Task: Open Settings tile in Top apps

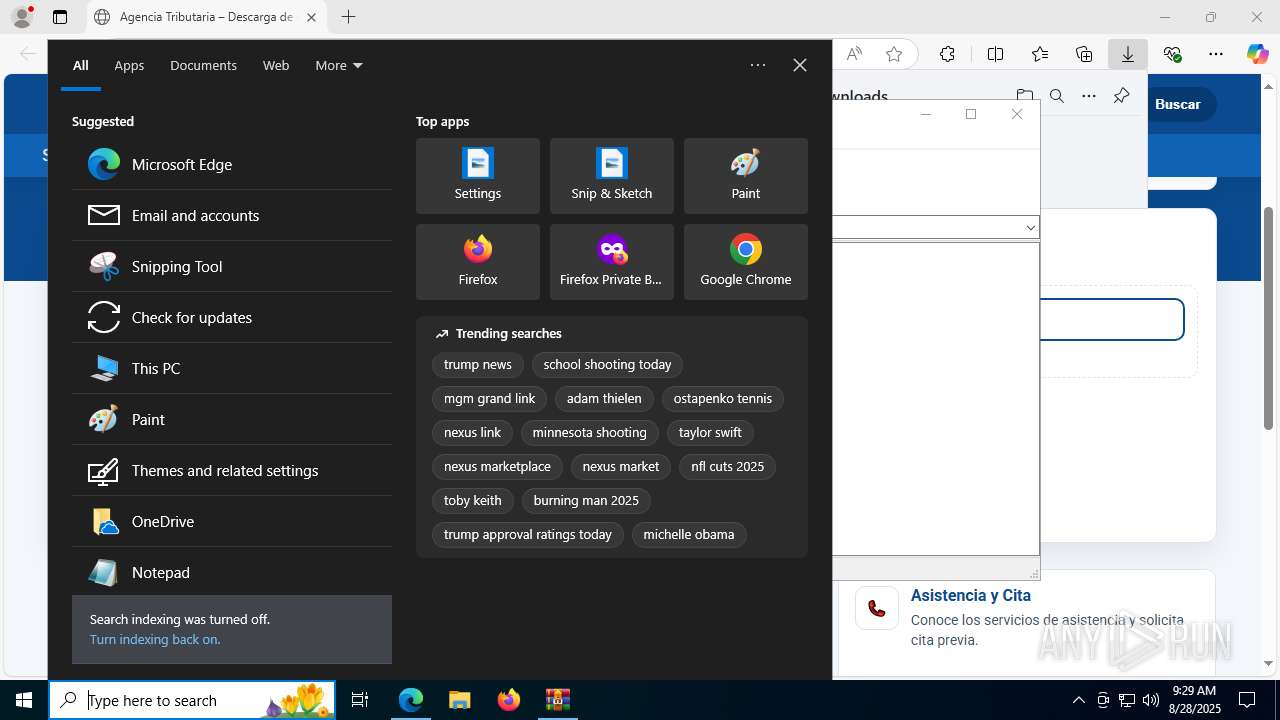Action: coord(478,176)
